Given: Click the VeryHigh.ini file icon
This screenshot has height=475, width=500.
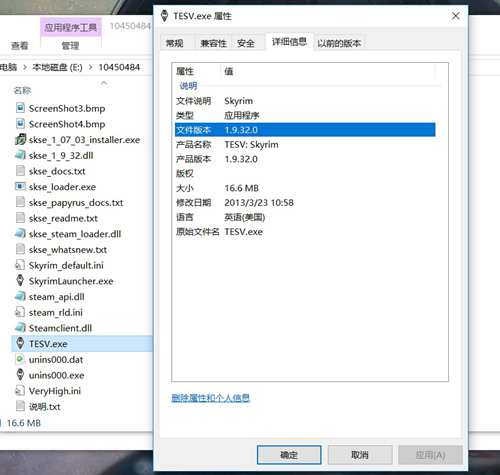Looking at the screenshot, I should pyautogui.click(x=20, y=391).
